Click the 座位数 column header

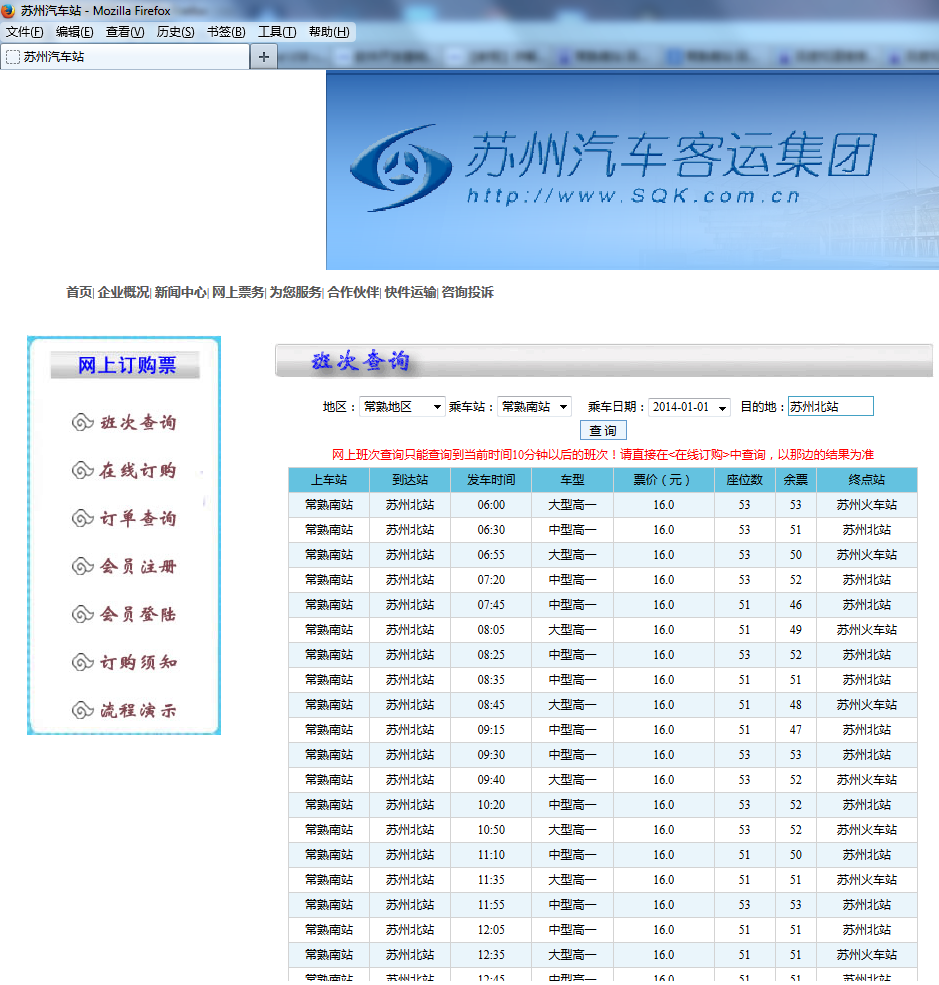coord(744,480)
